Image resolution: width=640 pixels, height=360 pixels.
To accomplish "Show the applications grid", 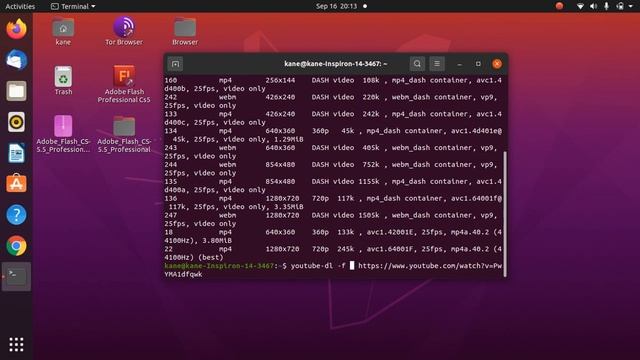I will tap(16, 344).
